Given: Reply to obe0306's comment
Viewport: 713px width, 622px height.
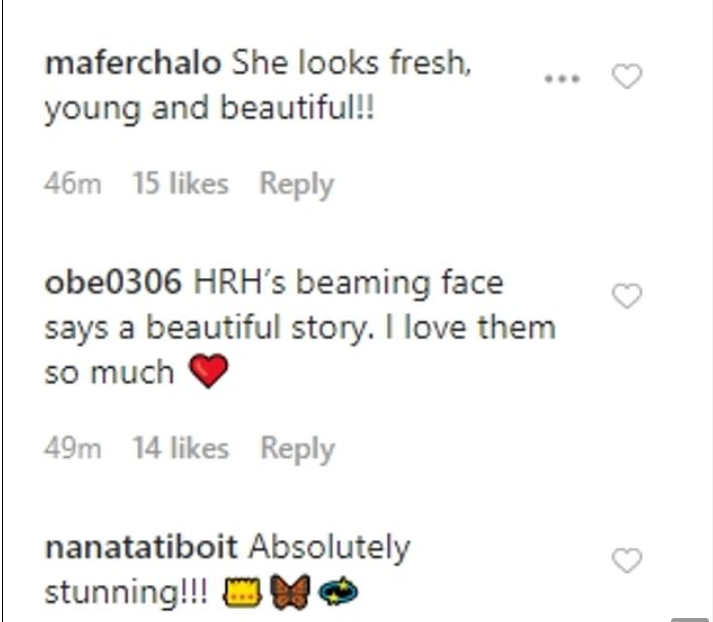Looking at the screenshot, I should (297, 449).
